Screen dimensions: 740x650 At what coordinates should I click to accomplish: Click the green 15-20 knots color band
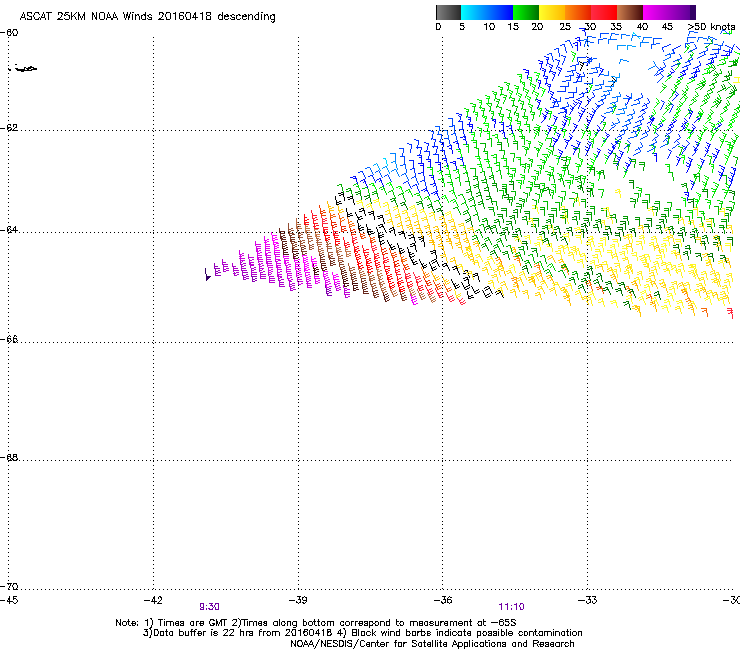pos(526,12)
